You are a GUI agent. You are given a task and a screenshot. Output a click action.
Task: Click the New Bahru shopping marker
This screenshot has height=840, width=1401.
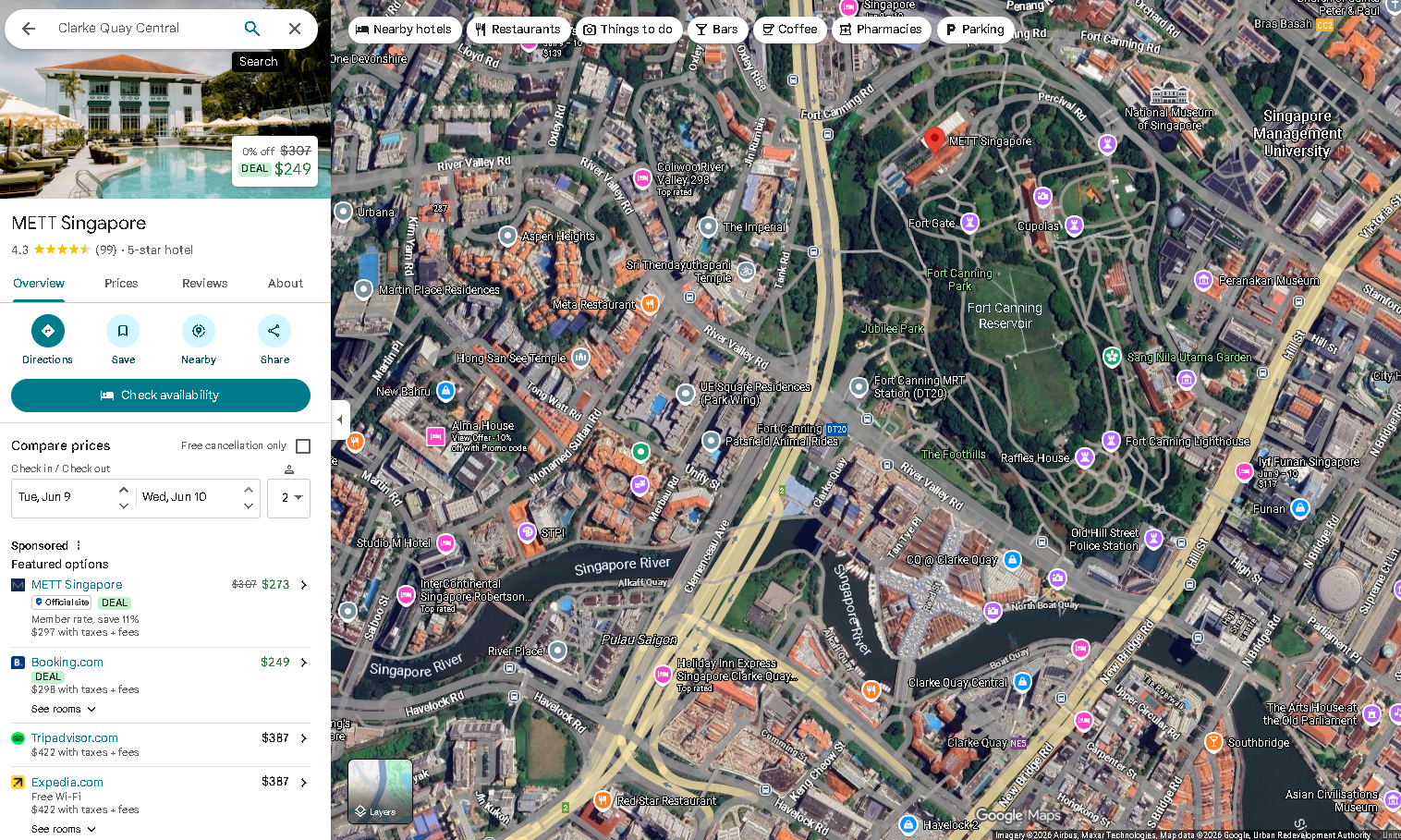(x=445, y=391)
